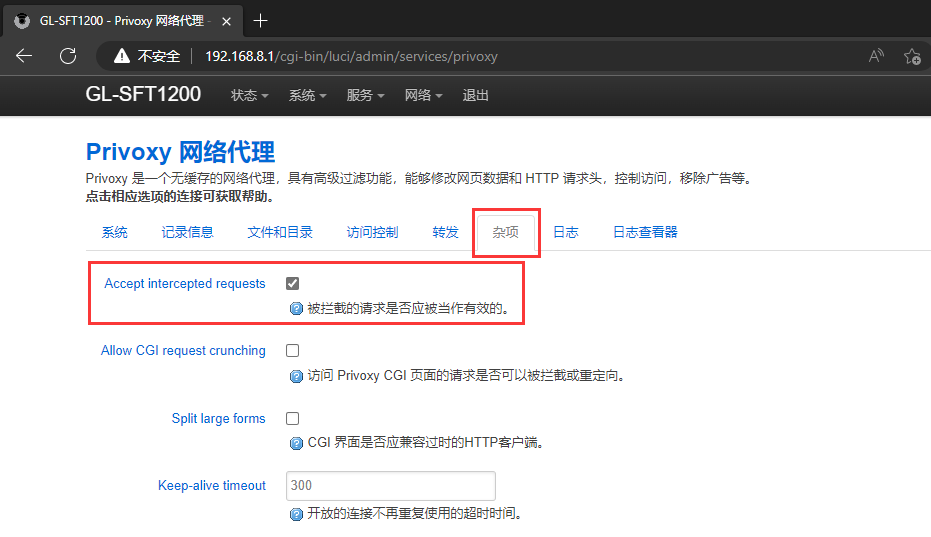Open a new browser tab
Viewport: 931px width, 537px height.
tap(260, 21)
